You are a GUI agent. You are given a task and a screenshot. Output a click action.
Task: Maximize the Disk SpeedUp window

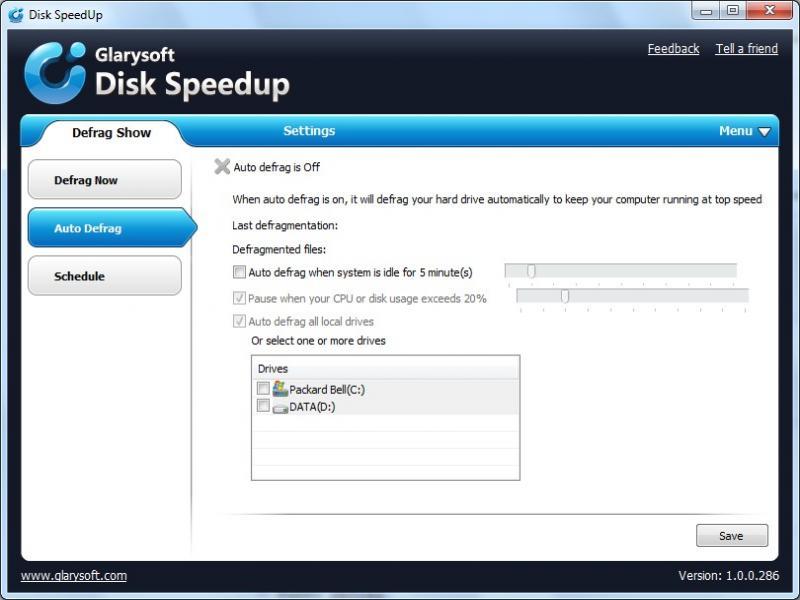(x=733, y=11)
